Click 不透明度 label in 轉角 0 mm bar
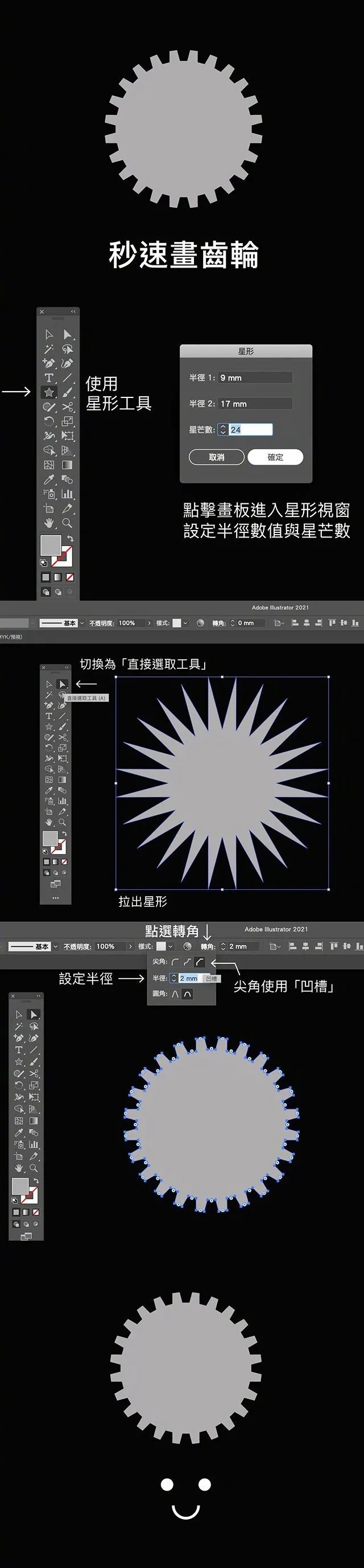 click(101, 623)
